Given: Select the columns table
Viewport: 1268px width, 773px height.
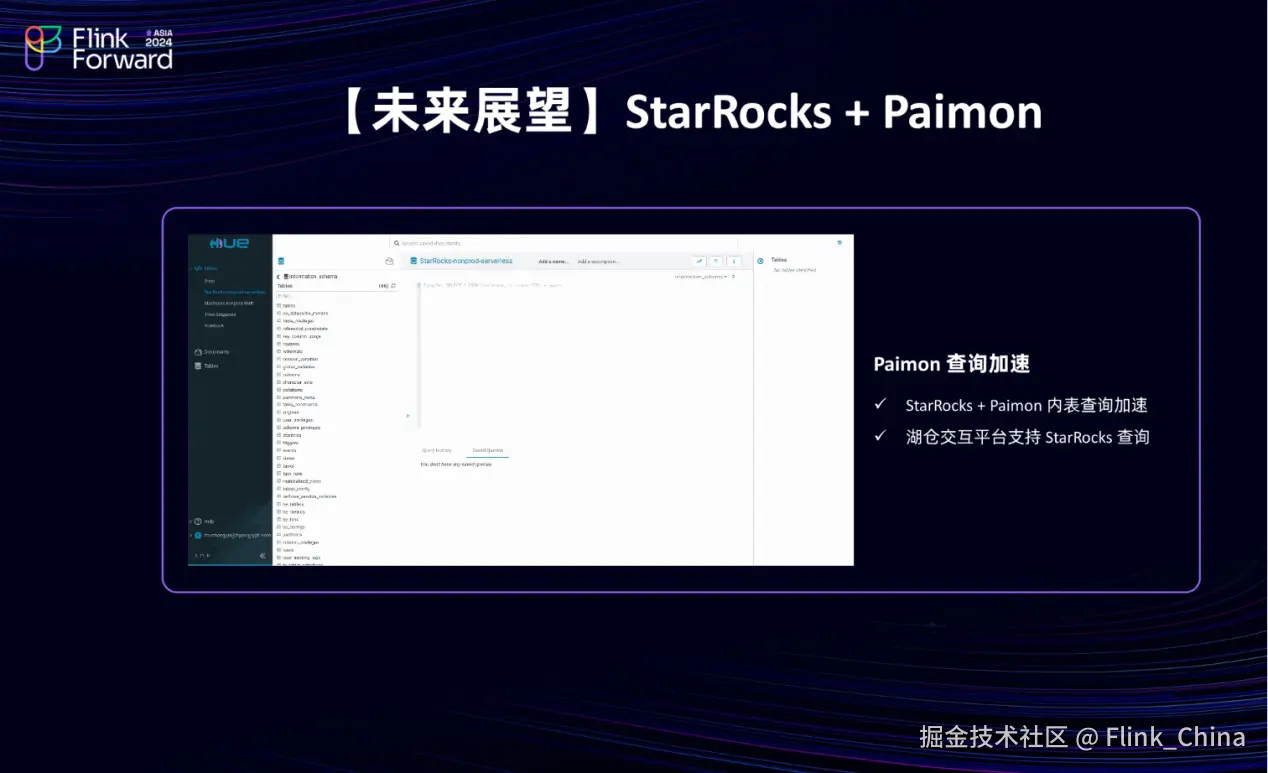Looking at the screenshot, I should click(291, 375).
